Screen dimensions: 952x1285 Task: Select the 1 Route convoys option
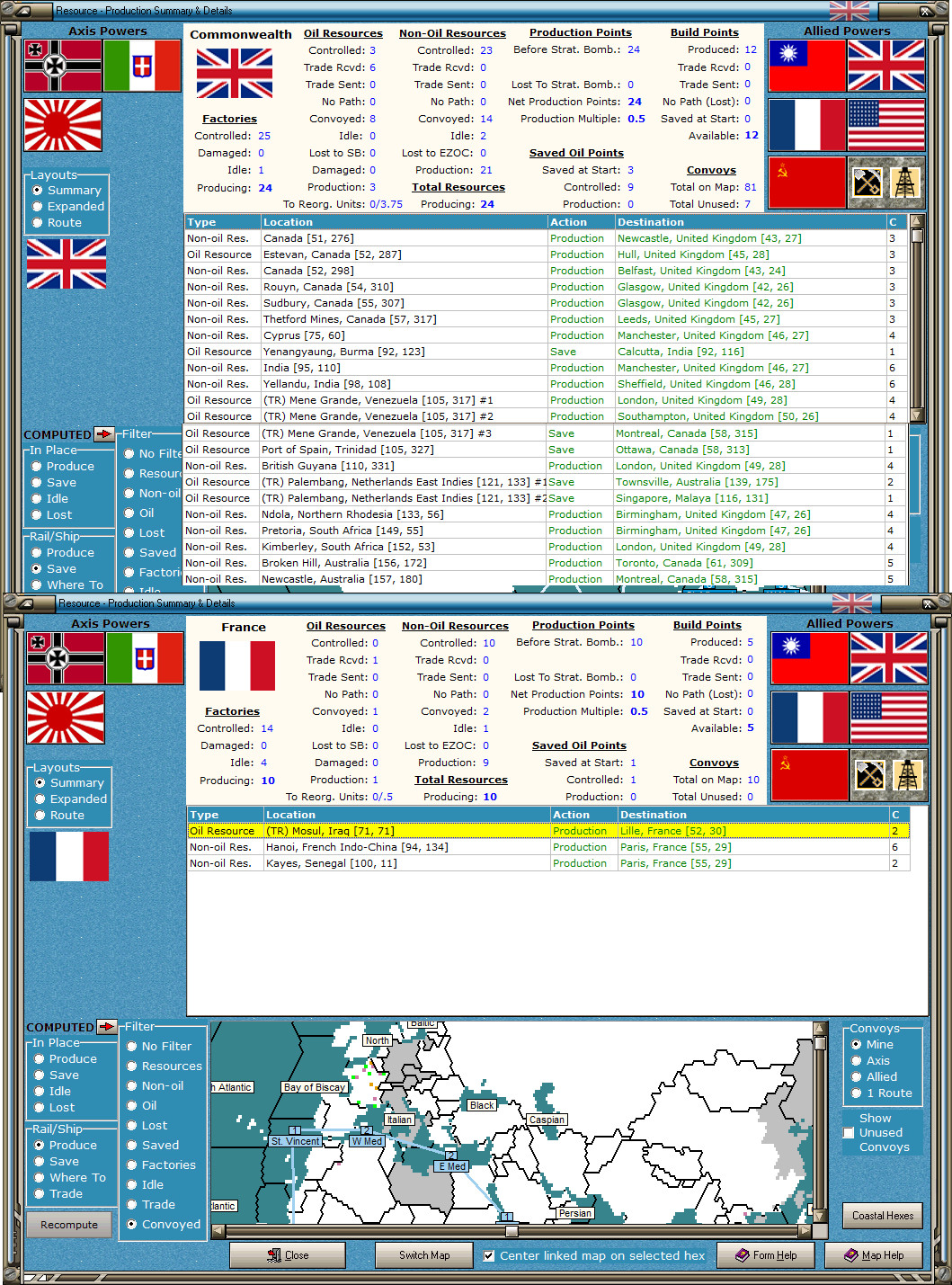(x=882, y=1093)
